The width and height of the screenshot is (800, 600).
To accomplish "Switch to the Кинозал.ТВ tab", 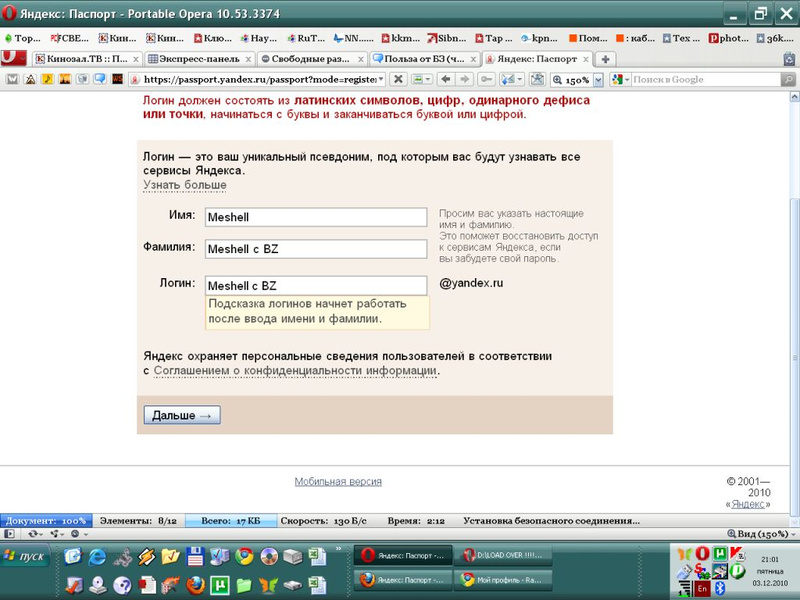I will pos(86,59).
